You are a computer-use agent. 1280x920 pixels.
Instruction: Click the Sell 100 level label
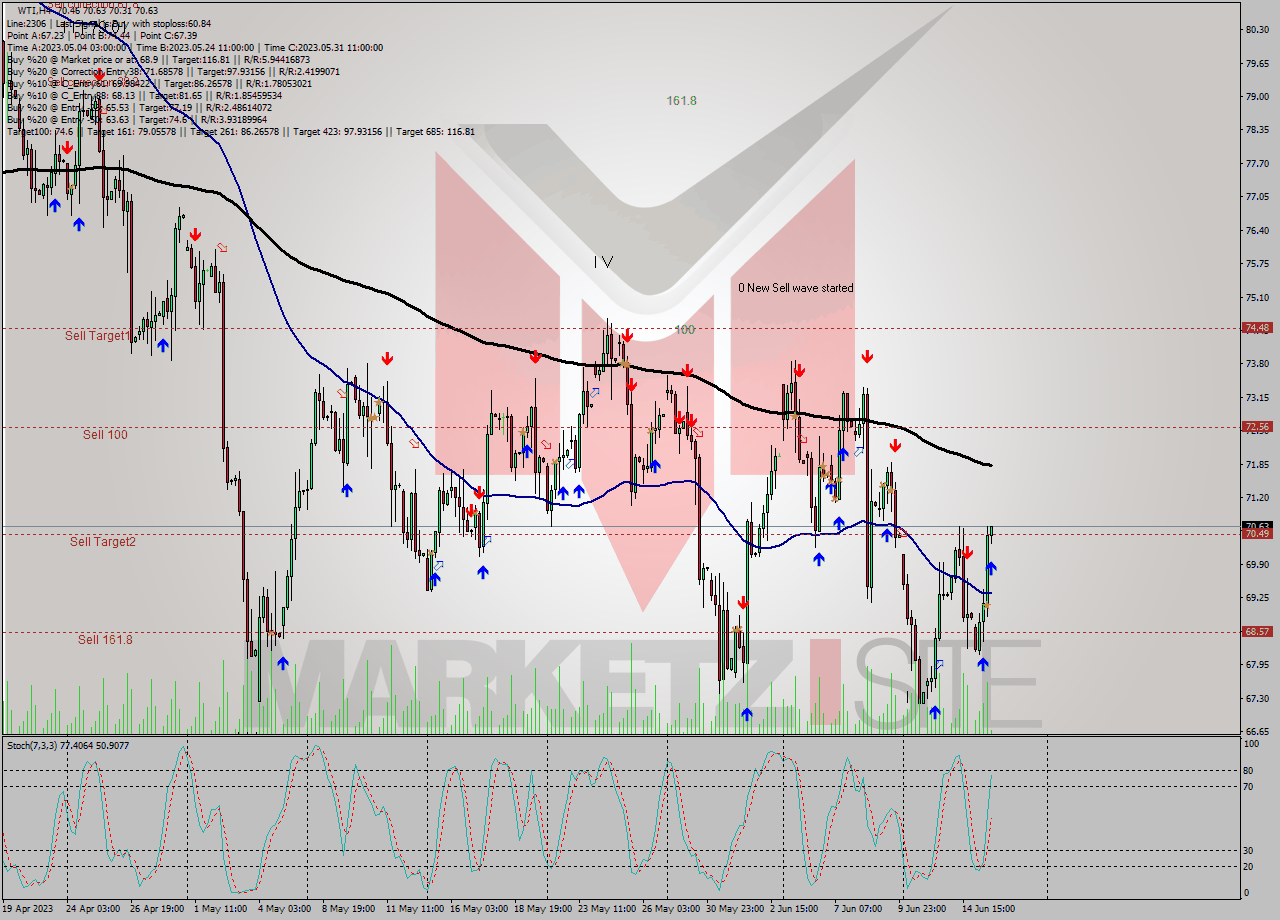105,434
